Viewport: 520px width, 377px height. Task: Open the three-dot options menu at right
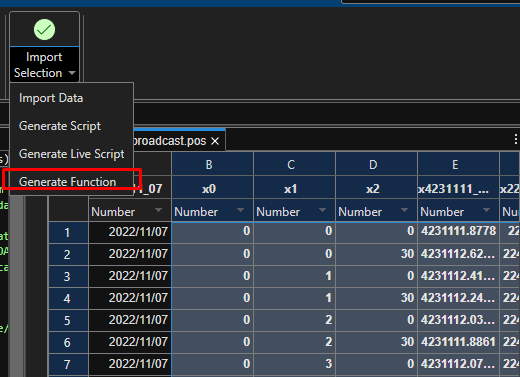pyautogui.click(x=516, y=139)
